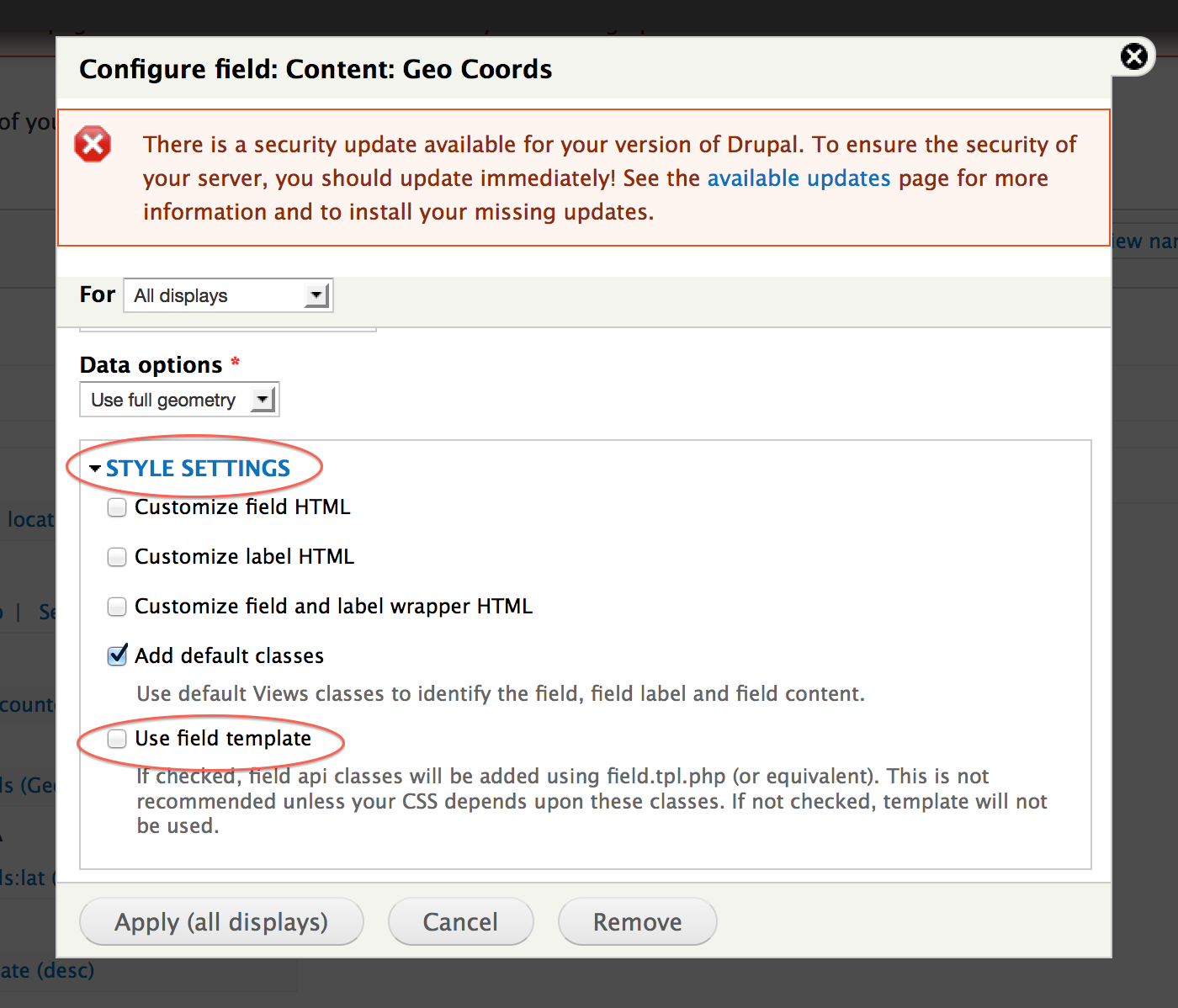Image resolution: width=1178 pixels, height=1008 pixels.
Task: Open the Data options dropdown
Action: (178, 399)
